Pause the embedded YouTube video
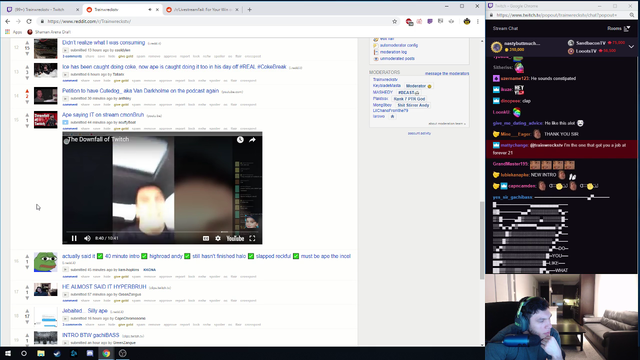The height and width of the screenshot is (360, 640). (x=74, y=238)
